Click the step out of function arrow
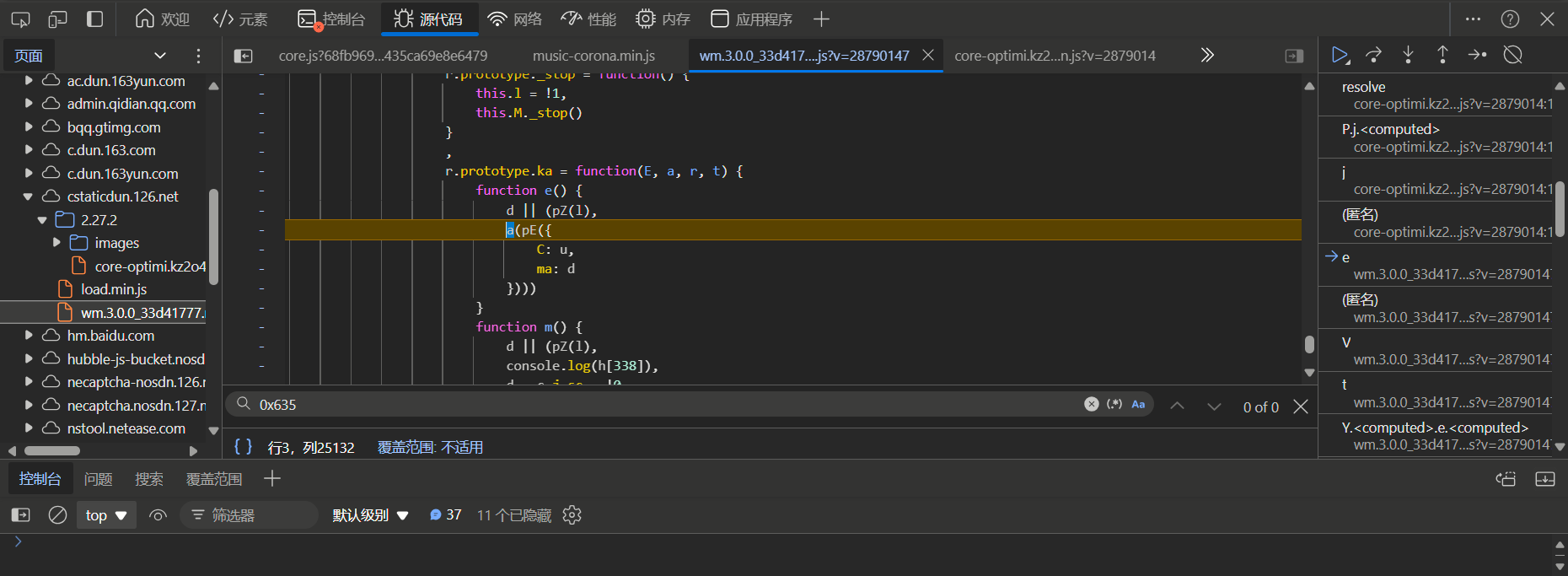 point(1442,55)
